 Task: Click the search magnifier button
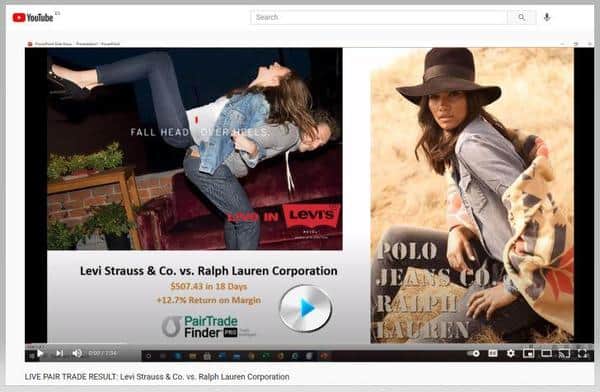tap(521, 17)
